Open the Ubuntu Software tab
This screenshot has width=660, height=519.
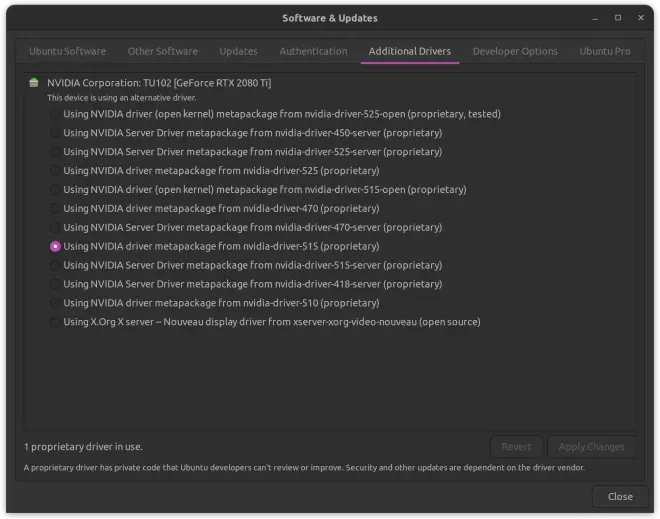point(67,51)
